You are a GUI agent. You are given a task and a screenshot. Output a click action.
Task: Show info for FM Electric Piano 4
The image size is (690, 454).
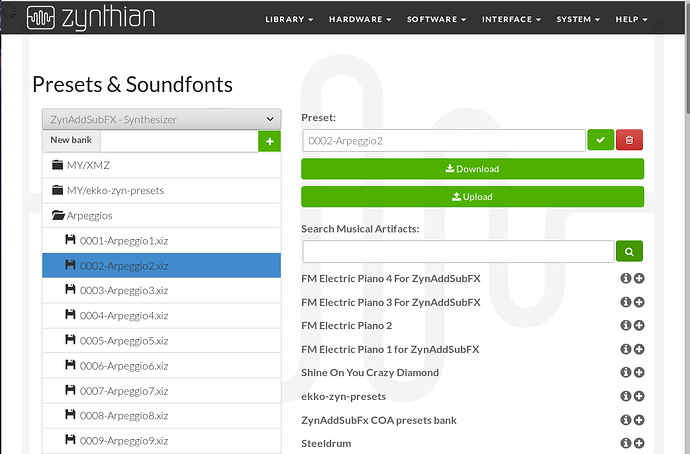pyautogui.click(x=626, y=278)
